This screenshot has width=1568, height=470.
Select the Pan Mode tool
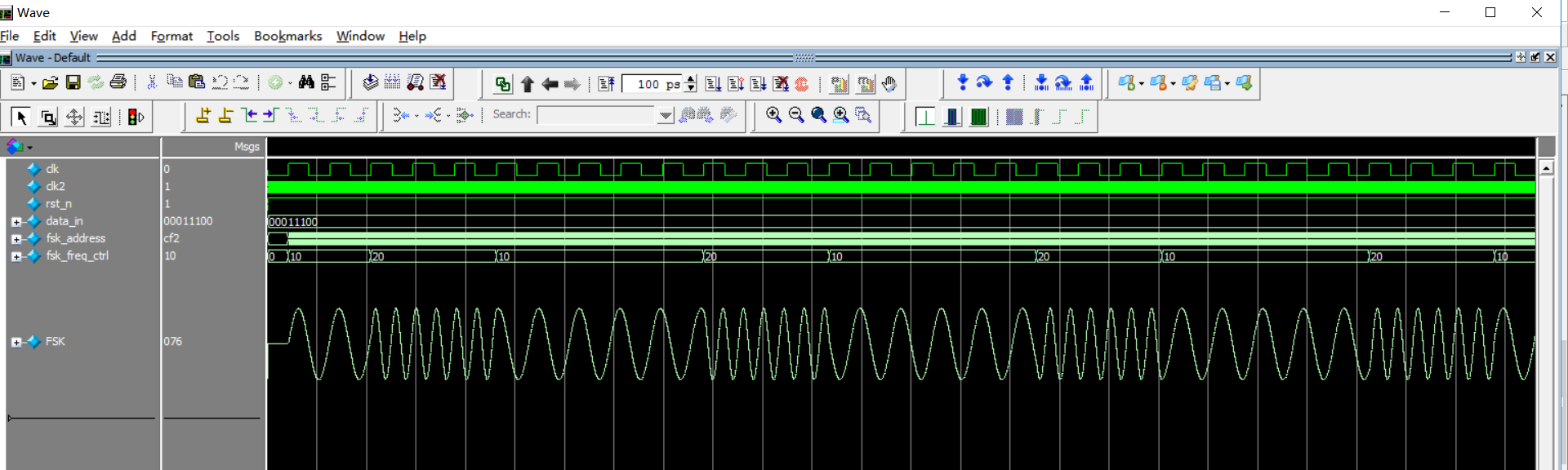tap(74, 117)
